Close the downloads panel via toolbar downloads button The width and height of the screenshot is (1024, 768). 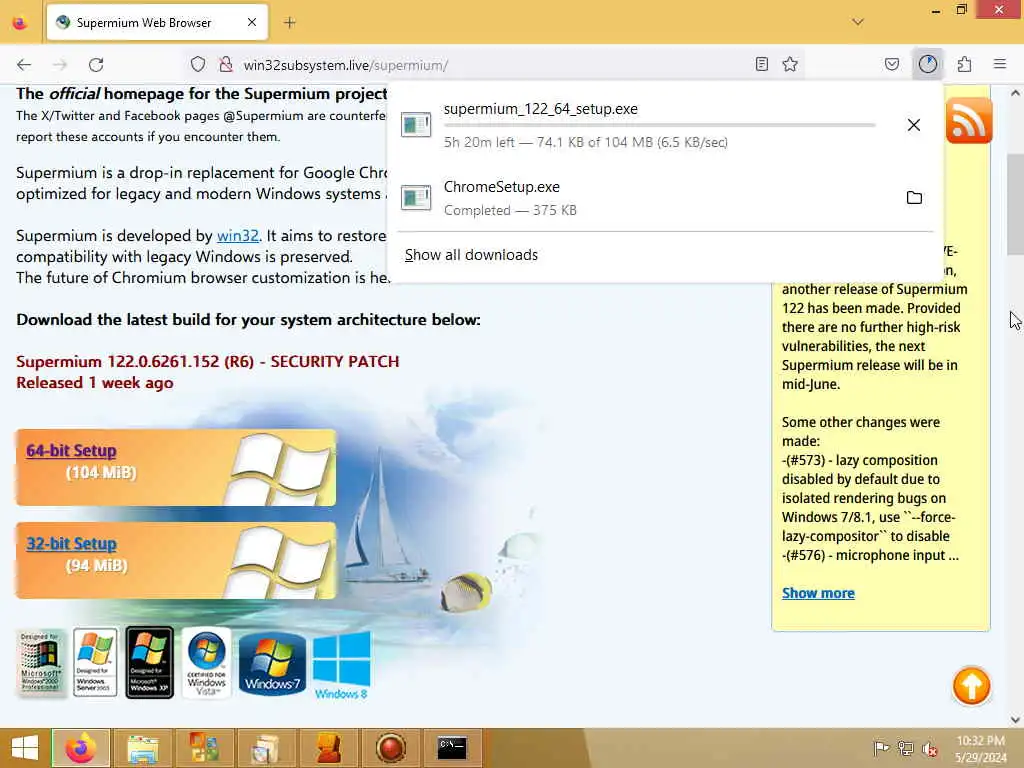click(x=928, y=64)
